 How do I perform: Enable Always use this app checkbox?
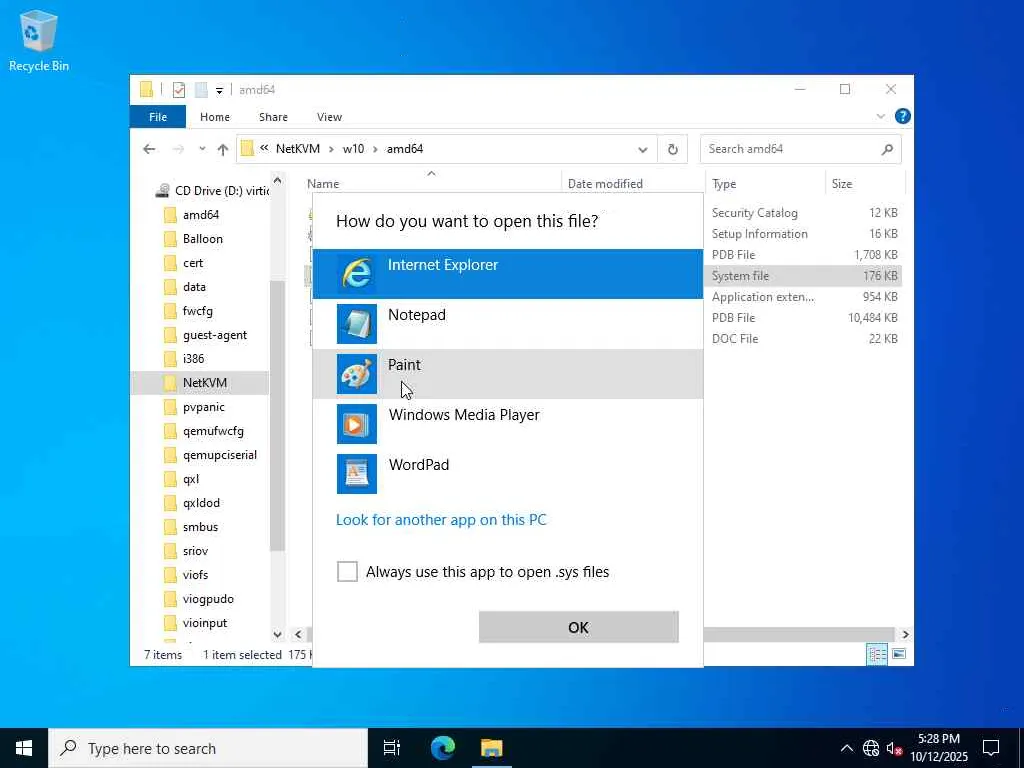click(347, 571)
